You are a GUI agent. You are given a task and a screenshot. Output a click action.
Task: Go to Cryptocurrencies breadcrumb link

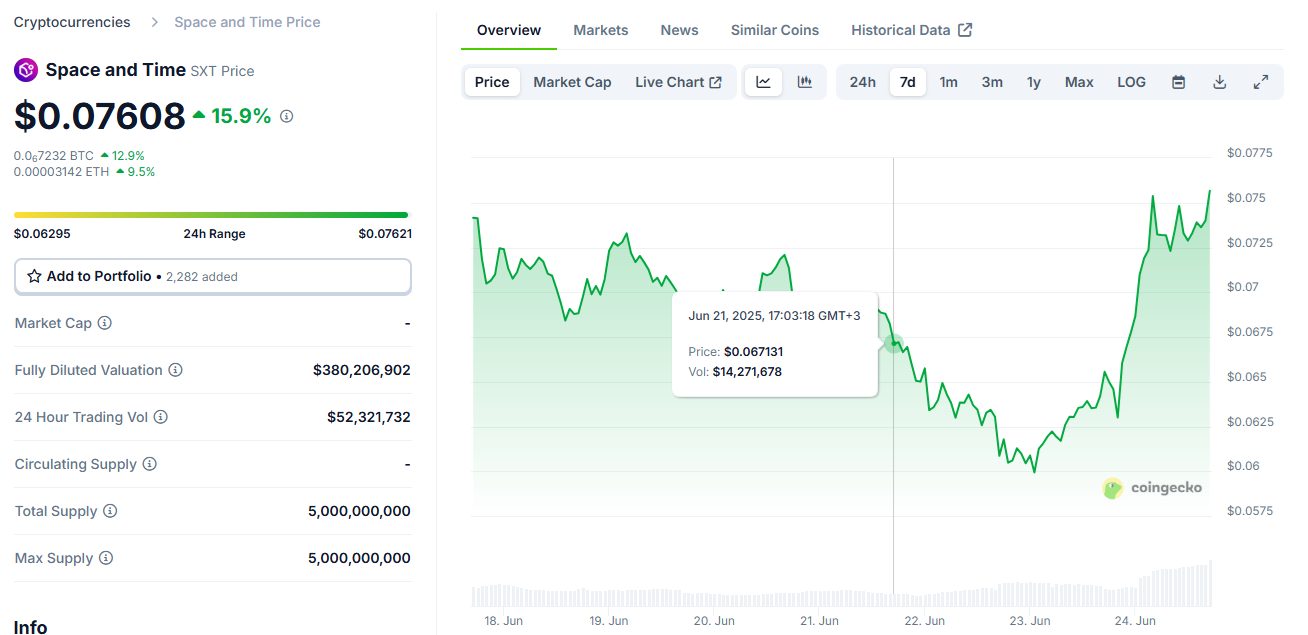(x=72, y=22)
